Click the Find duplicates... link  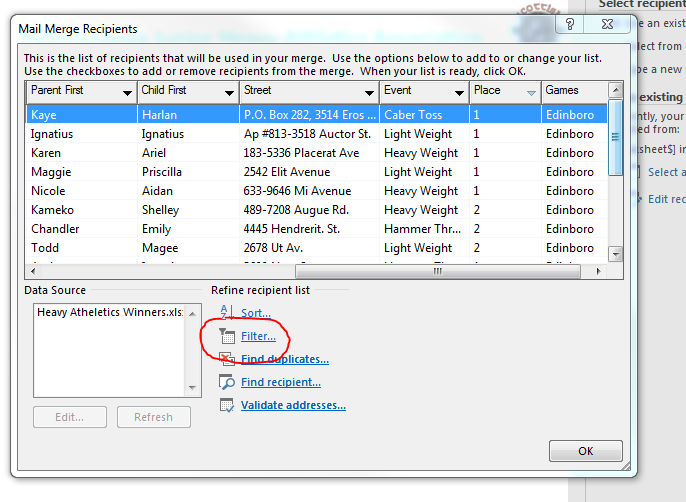(x=284, y=360)
